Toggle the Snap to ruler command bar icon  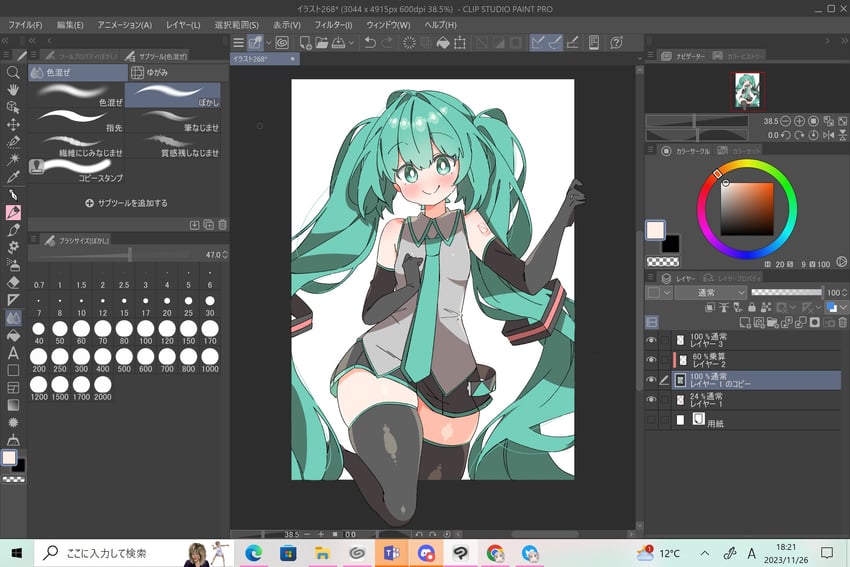[538, 42]
